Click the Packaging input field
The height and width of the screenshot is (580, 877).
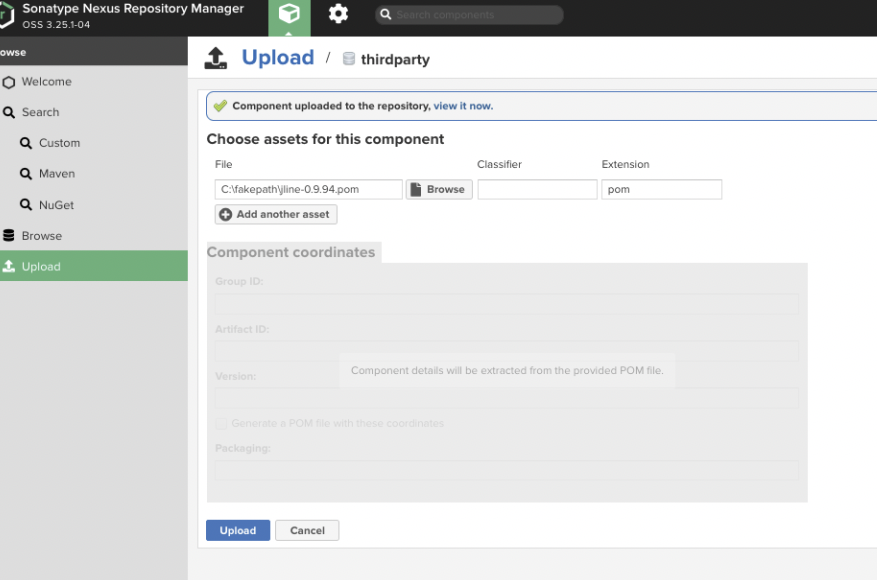[507, 470]
